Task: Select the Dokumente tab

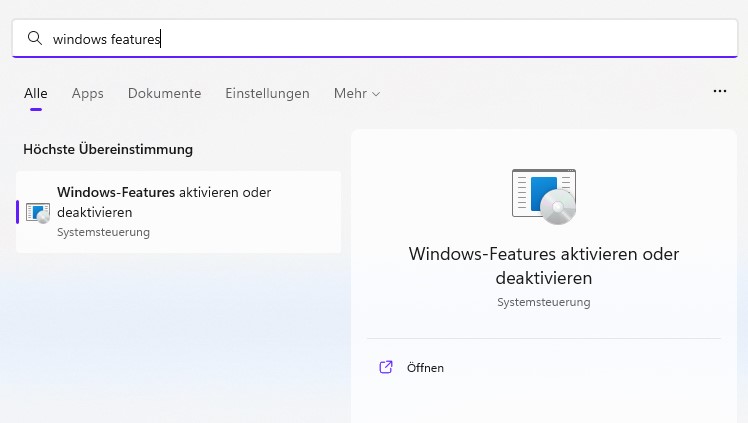Action: pos(165,93)
